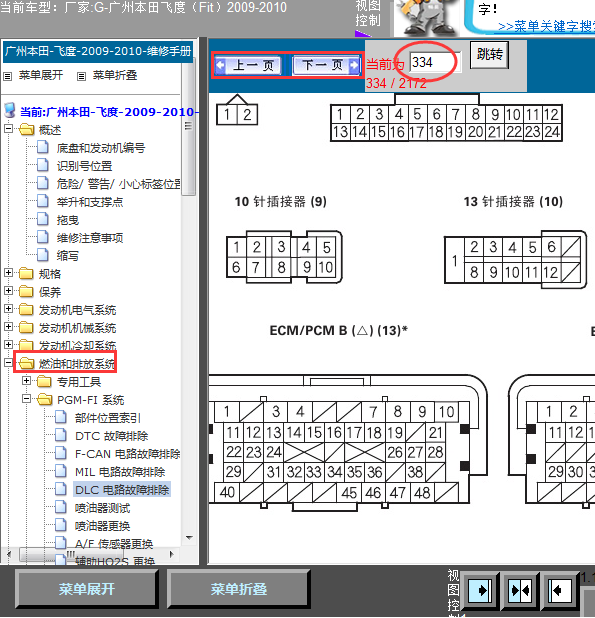Open 举升和支撑点 document

(x=90, y=202)
